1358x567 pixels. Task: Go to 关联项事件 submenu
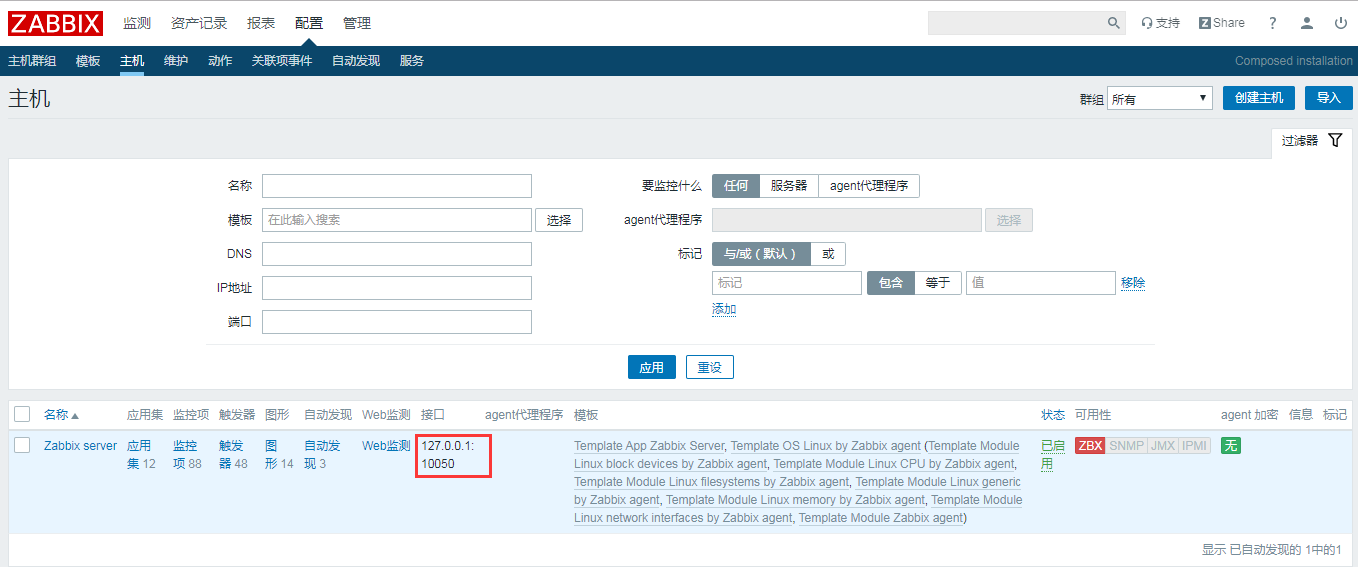pyautogui.click(x=282, y=61)
